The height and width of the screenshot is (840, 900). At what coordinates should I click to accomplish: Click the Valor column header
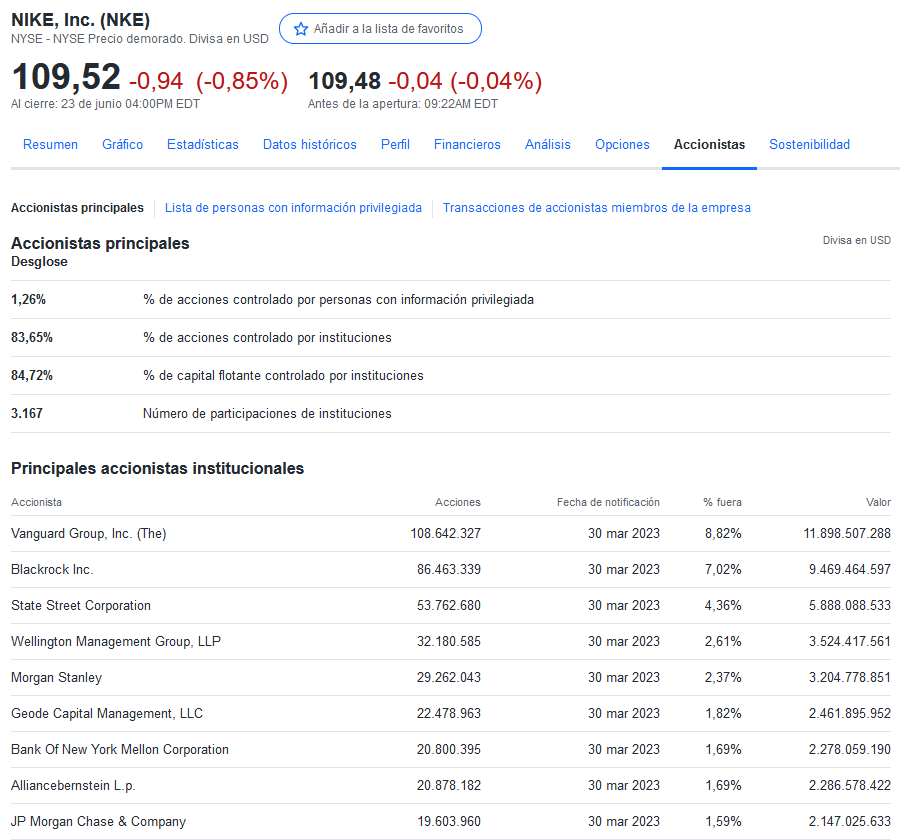878,502
